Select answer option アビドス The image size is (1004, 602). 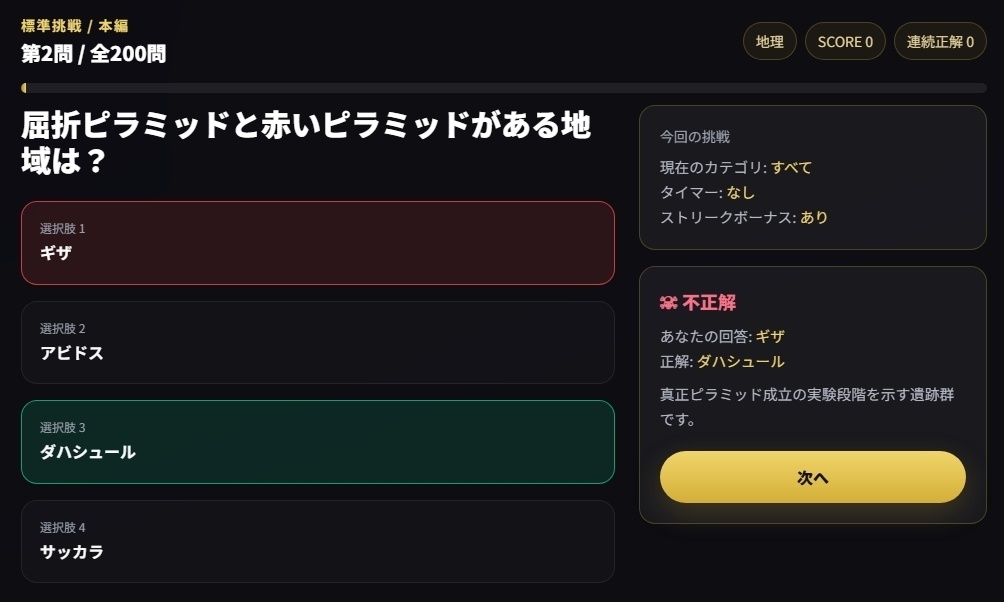[317, 343]
